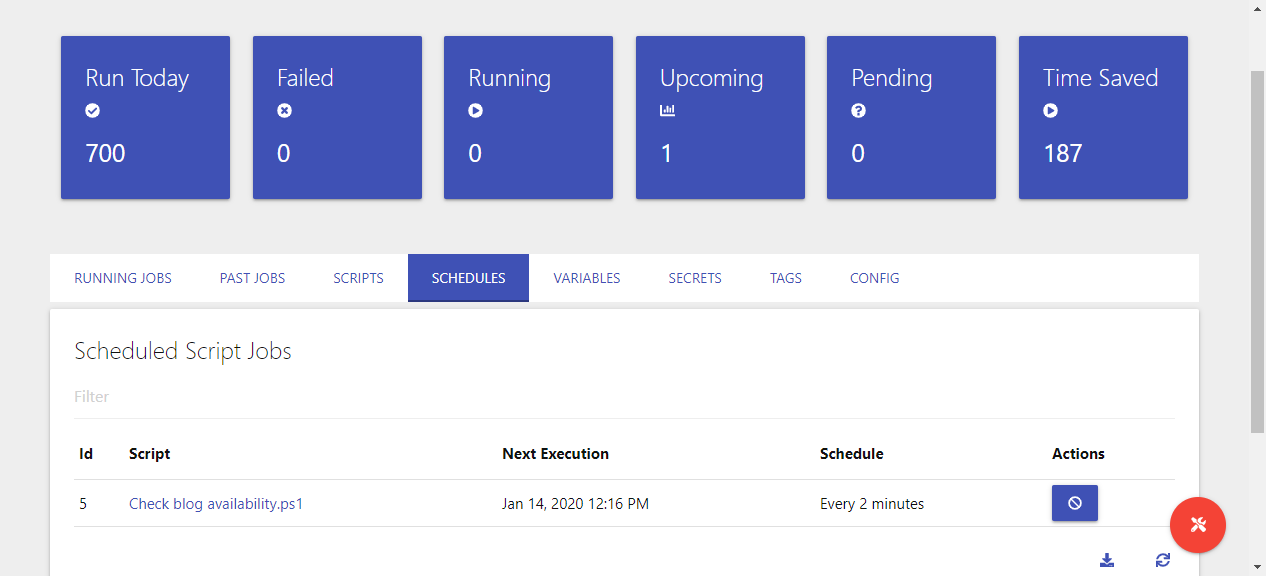Click the play icon on Running card
The image size is (1266, 576).
476,111
